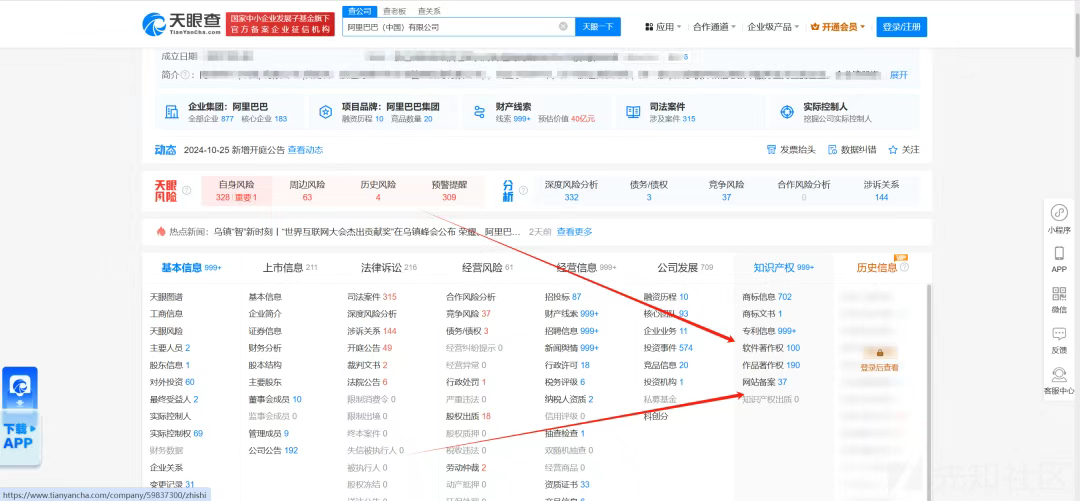Open the 客服中心 headset icon
The height and width of the screenshot is (501, 1080).
click(x=1059, y=375)
